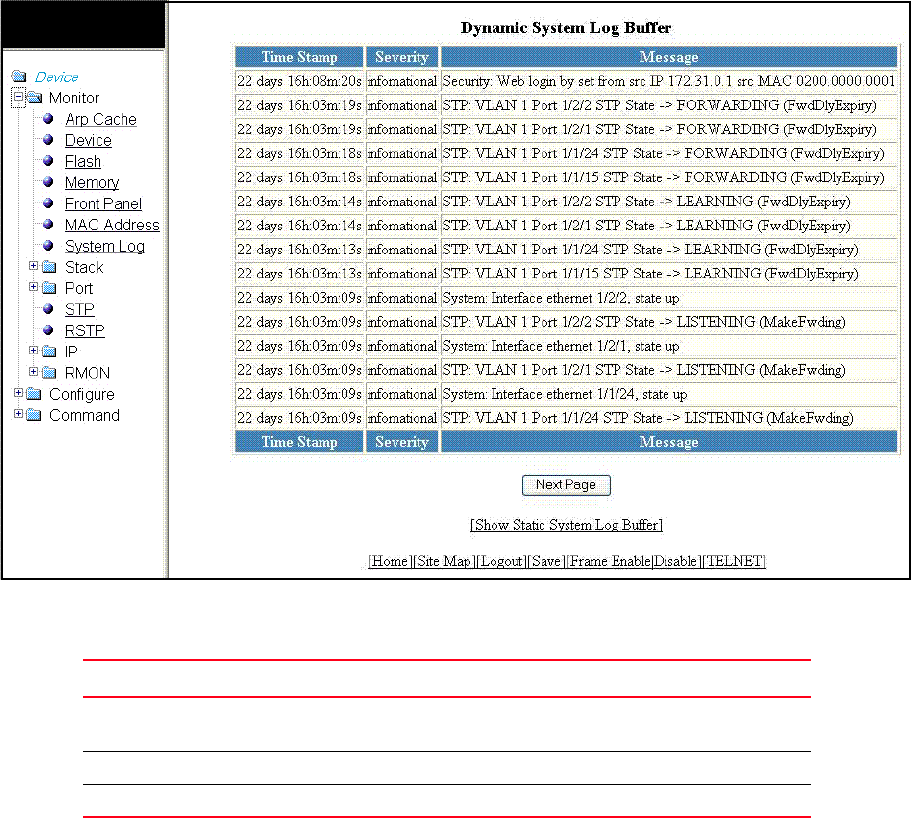The width and height of the screenshot is (912, 818).
Task: Click the Web login by set message
Action: pos(669,81)
